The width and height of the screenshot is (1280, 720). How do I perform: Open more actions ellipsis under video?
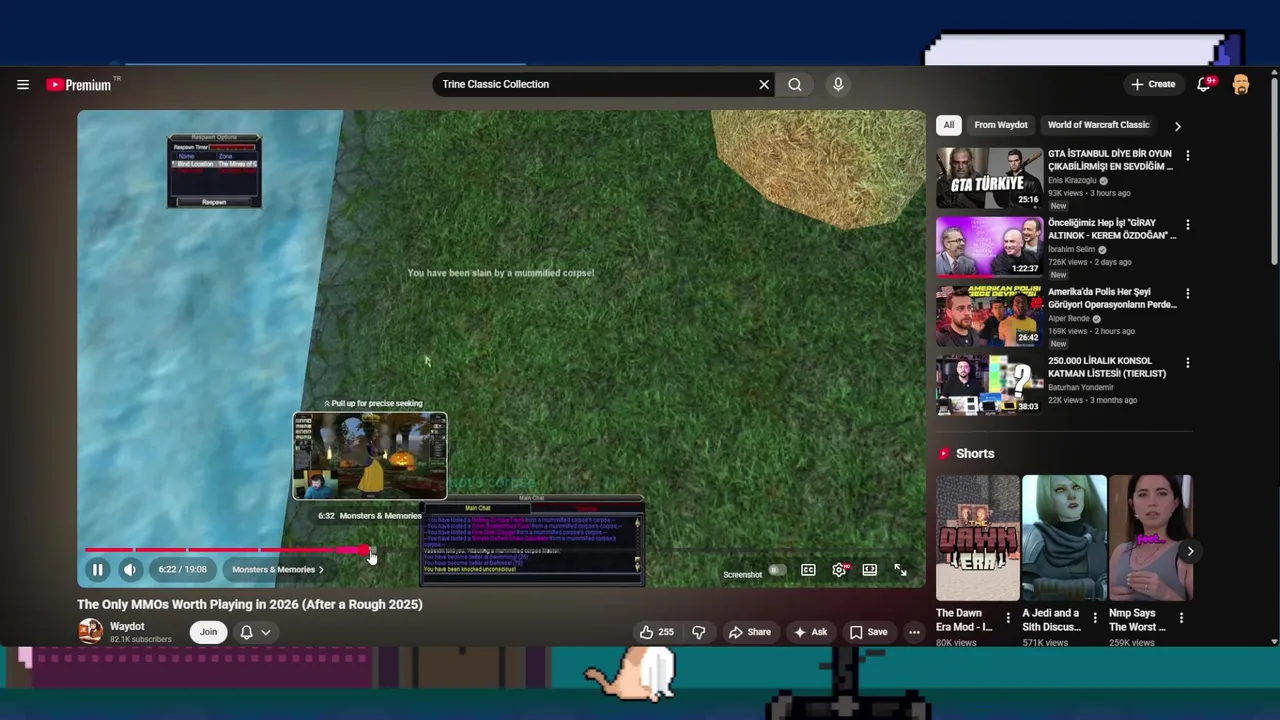pos(914,632)
